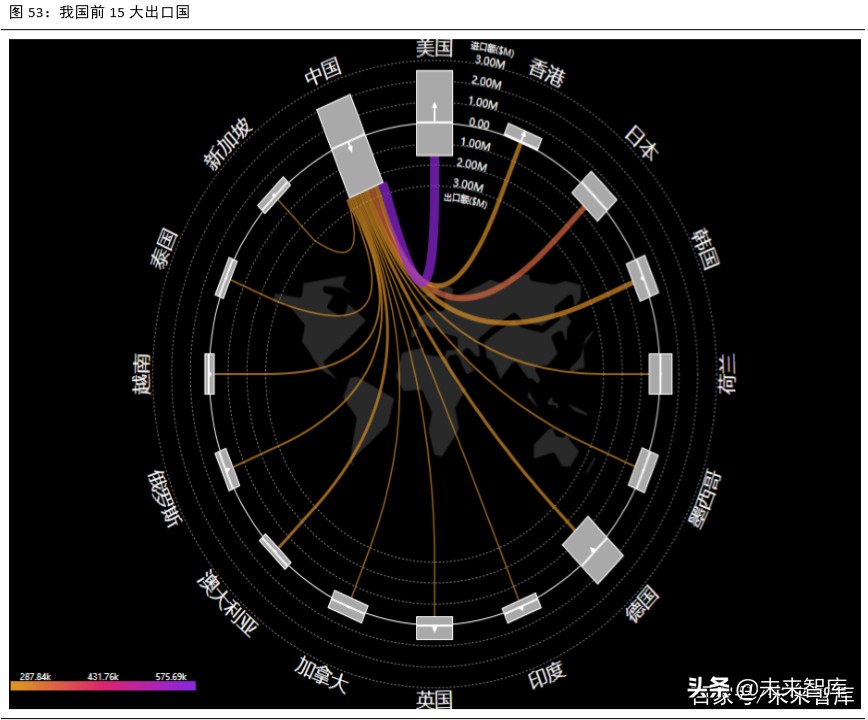The width and height of the screenshot is (868, 720).
Task: Click the 3.00M import axis label
Action: pos(489,63)
